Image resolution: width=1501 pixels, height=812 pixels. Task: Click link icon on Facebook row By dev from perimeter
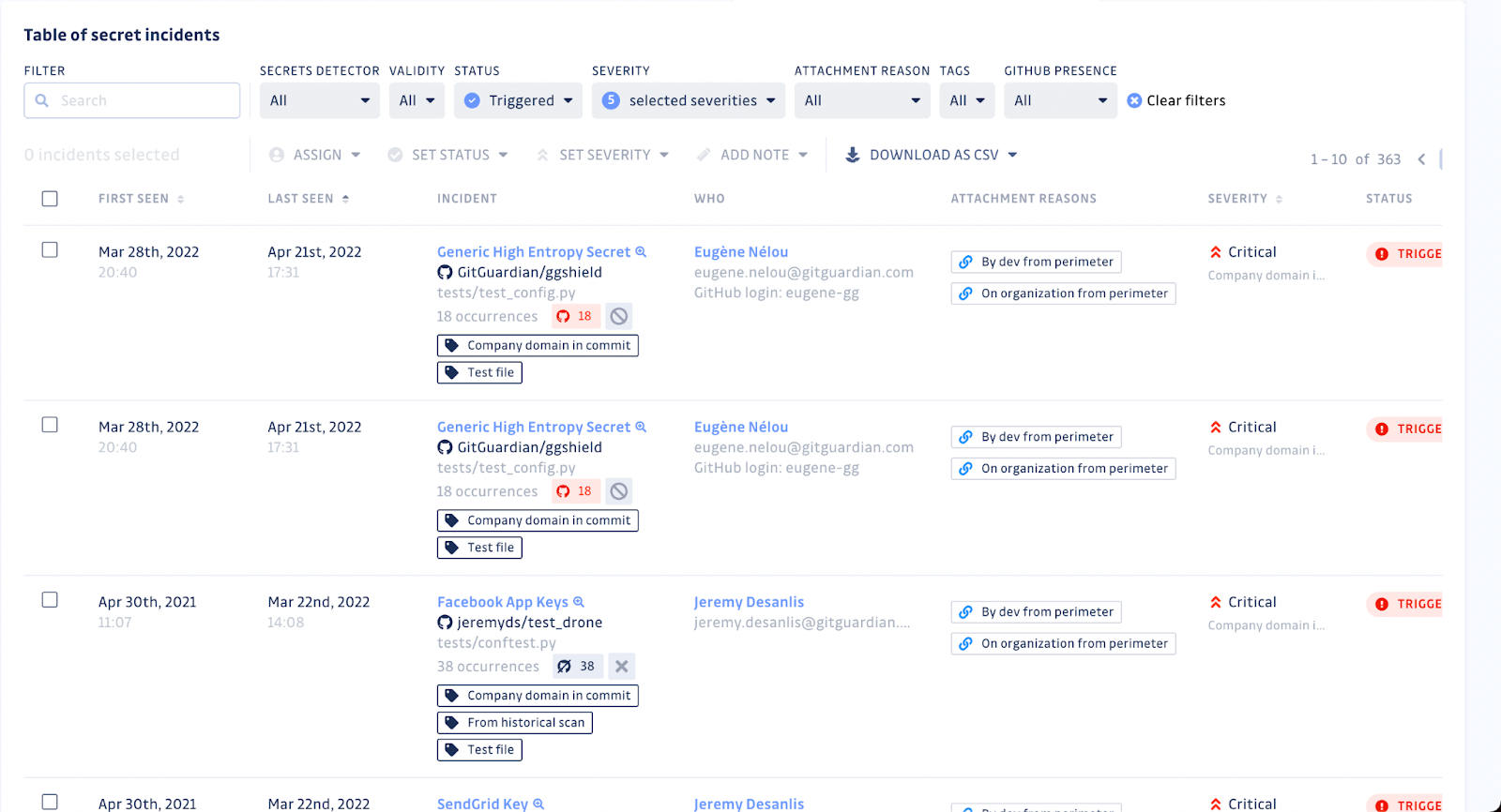coord(965,612)
